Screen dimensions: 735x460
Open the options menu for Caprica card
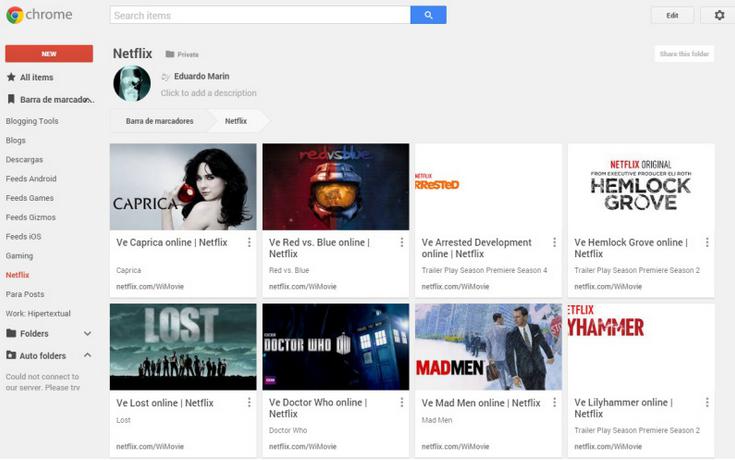coord(249,242)
